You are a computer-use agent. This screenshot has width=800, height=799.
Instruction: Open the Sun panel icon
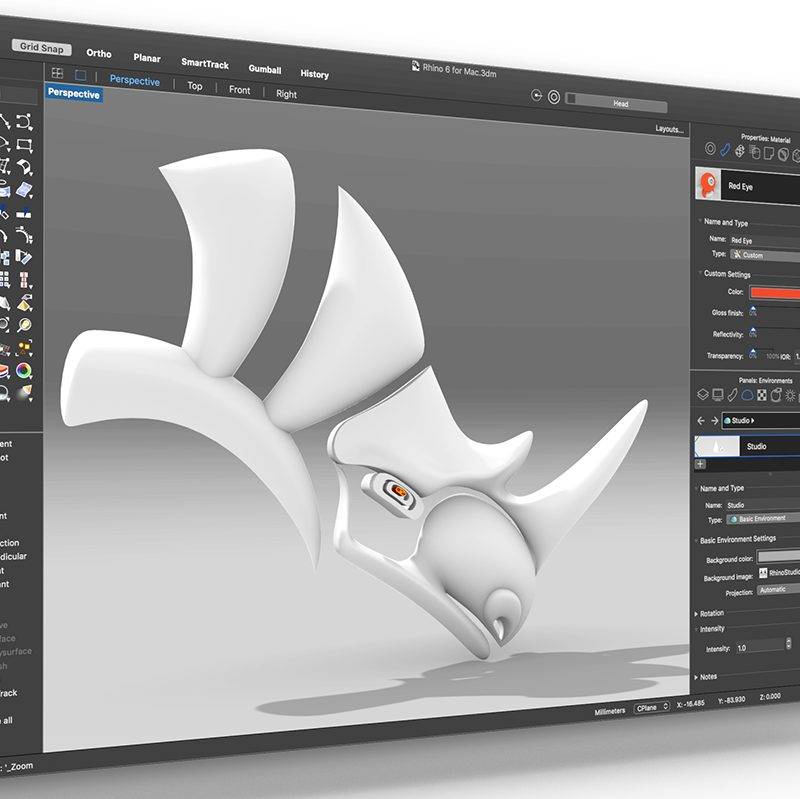(x=790, y=396)
